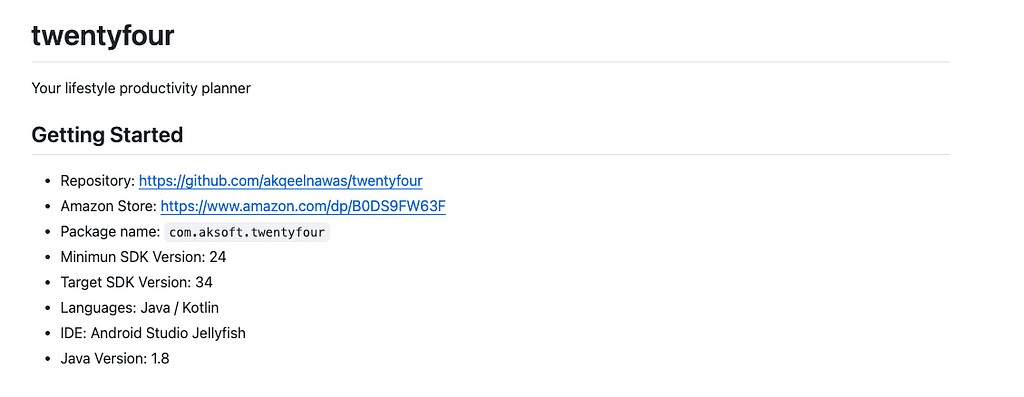
Task: Click the Getting Started section heading
Action: (107, 135)
